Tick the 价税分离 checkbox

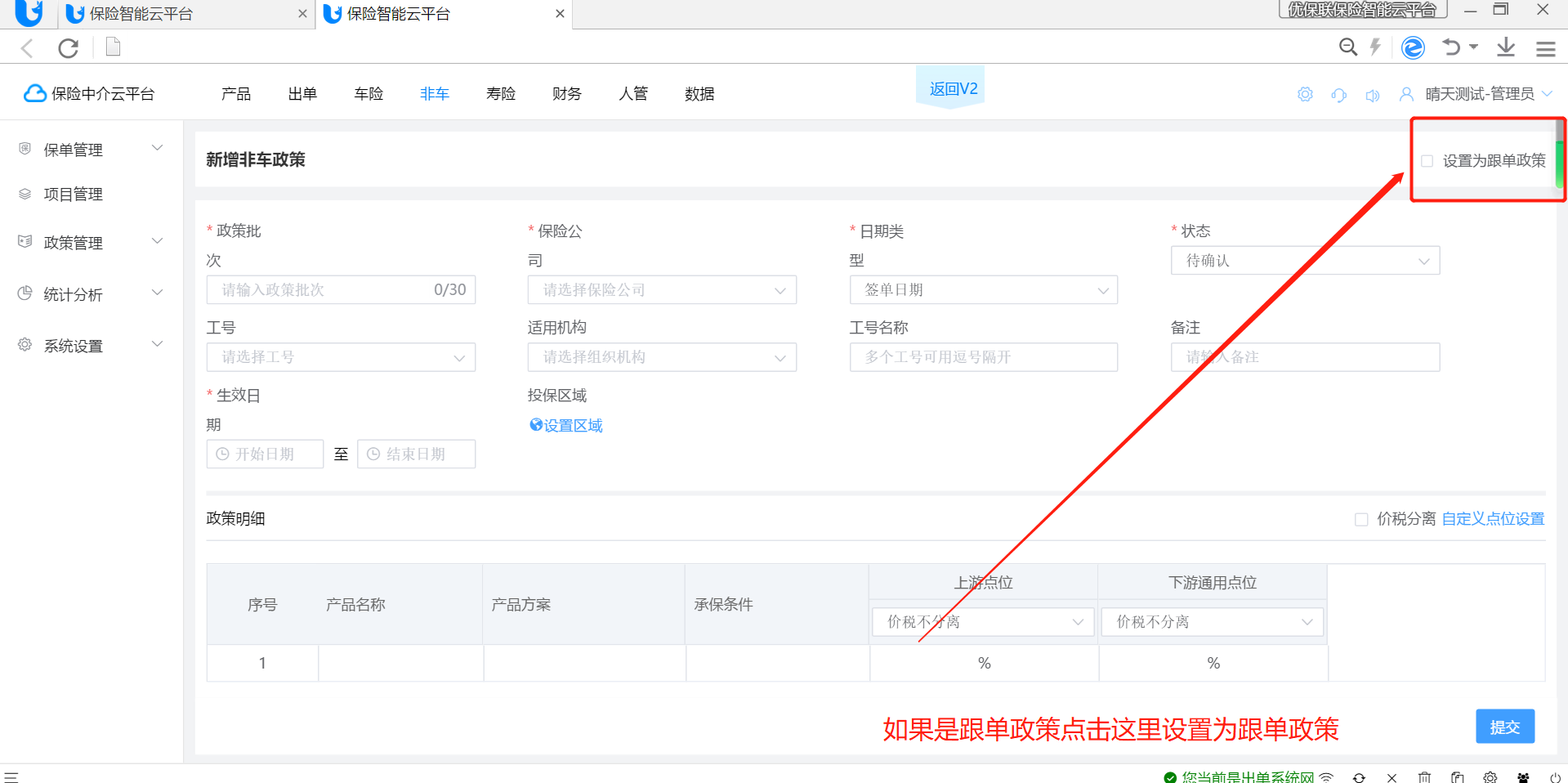1361,519
